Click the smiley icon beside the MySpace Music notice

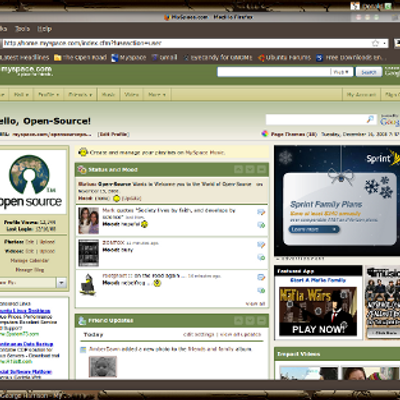pos(83,152)
